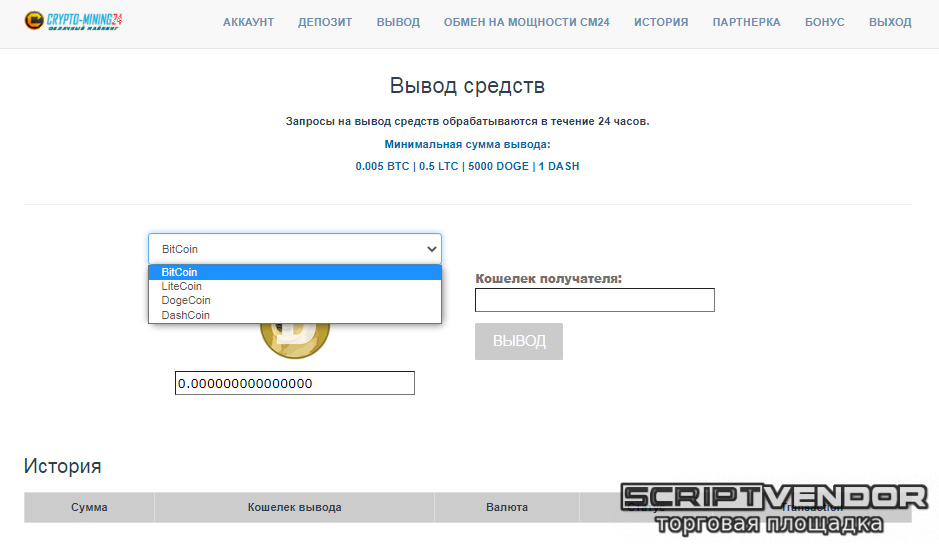Screen dimensions: 939x544
Task: Choose LiteCoin from the currency list
Action: (182, 286)
